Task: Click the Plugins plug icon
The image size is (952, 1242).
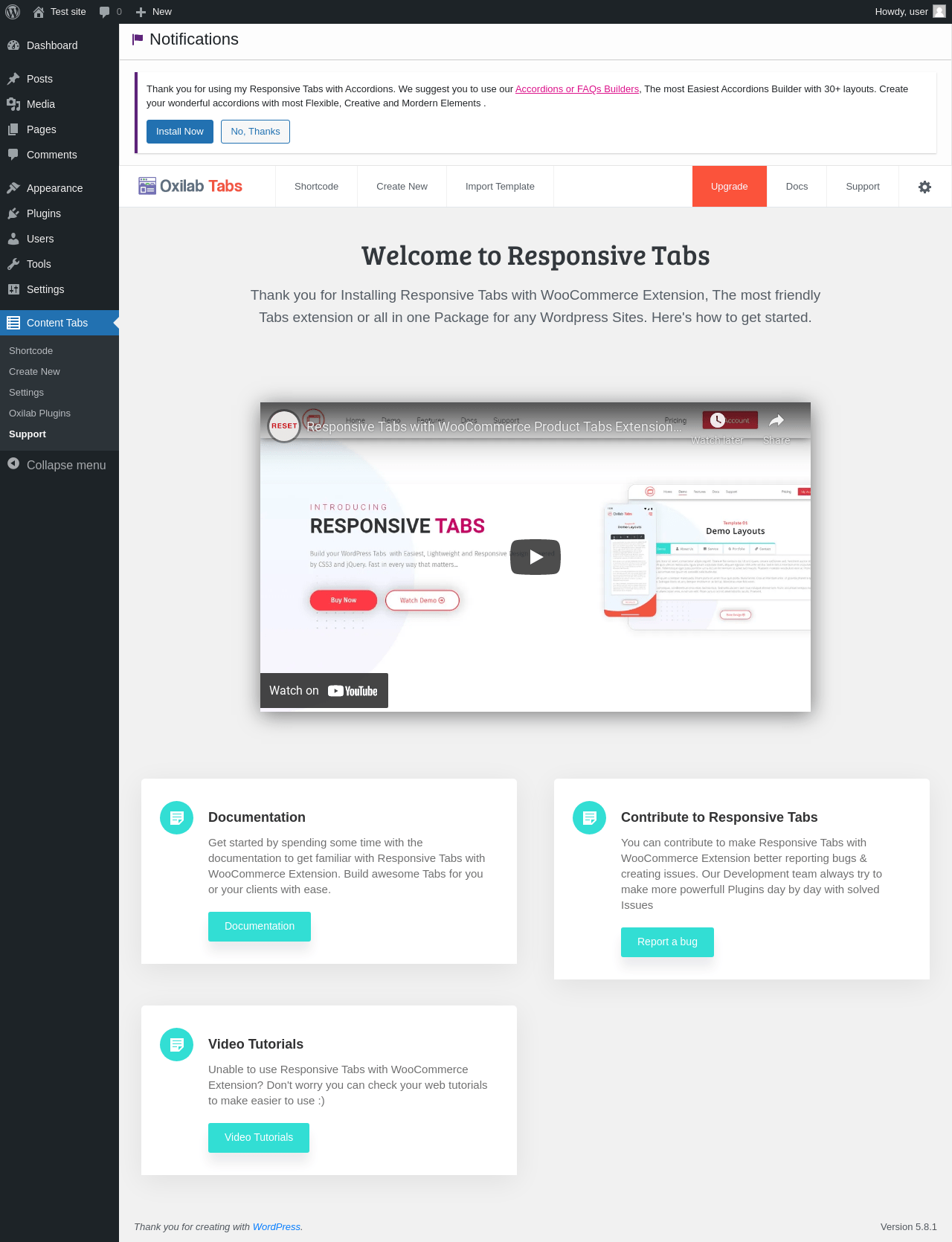Action: coord(13,213)
